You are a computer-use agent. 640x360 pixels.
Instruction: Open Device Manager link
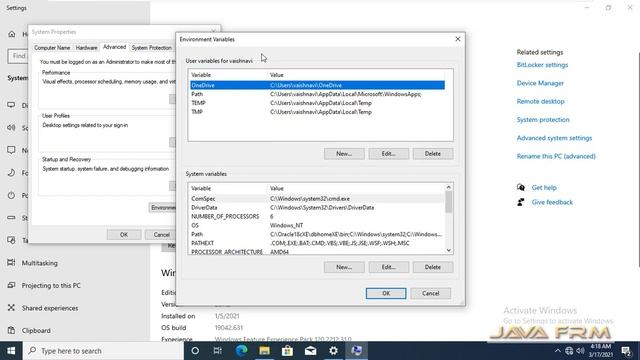[540, 83]
